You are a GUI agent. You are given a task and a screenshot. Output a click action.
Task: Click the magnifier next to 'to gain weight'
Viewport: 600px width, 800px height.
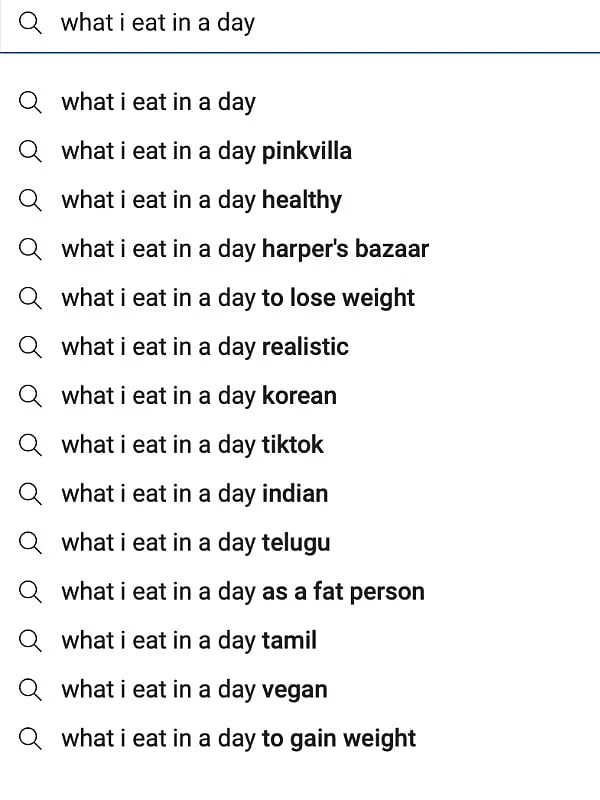coord(30,738)
